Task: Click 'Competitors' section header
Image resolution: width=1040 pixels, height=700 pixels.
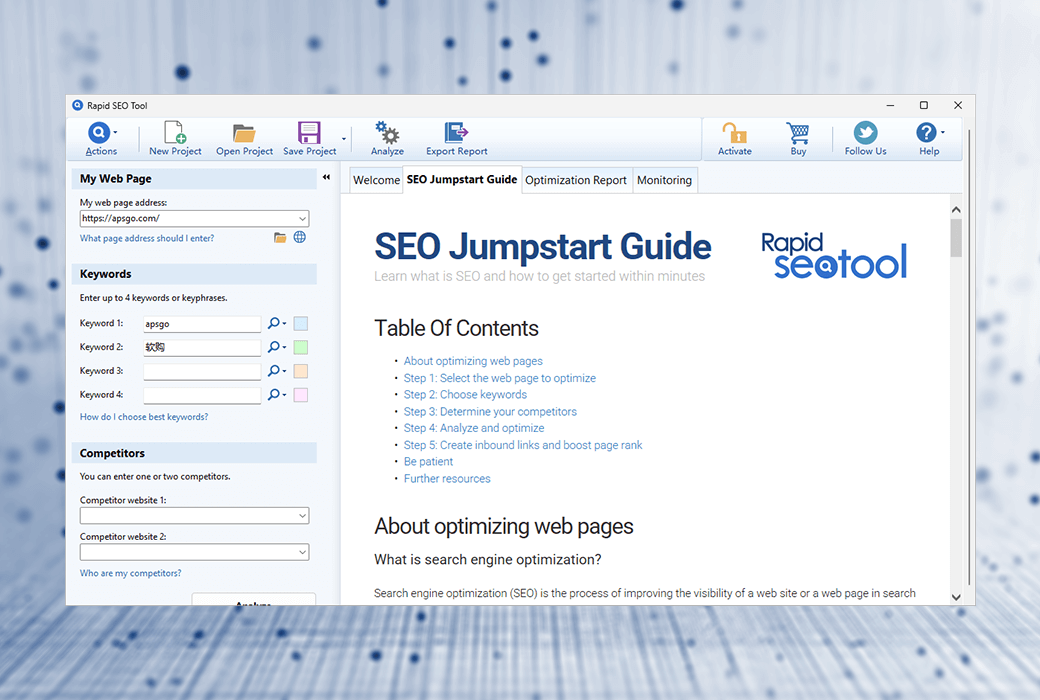Action: click(x=194, y=453)
